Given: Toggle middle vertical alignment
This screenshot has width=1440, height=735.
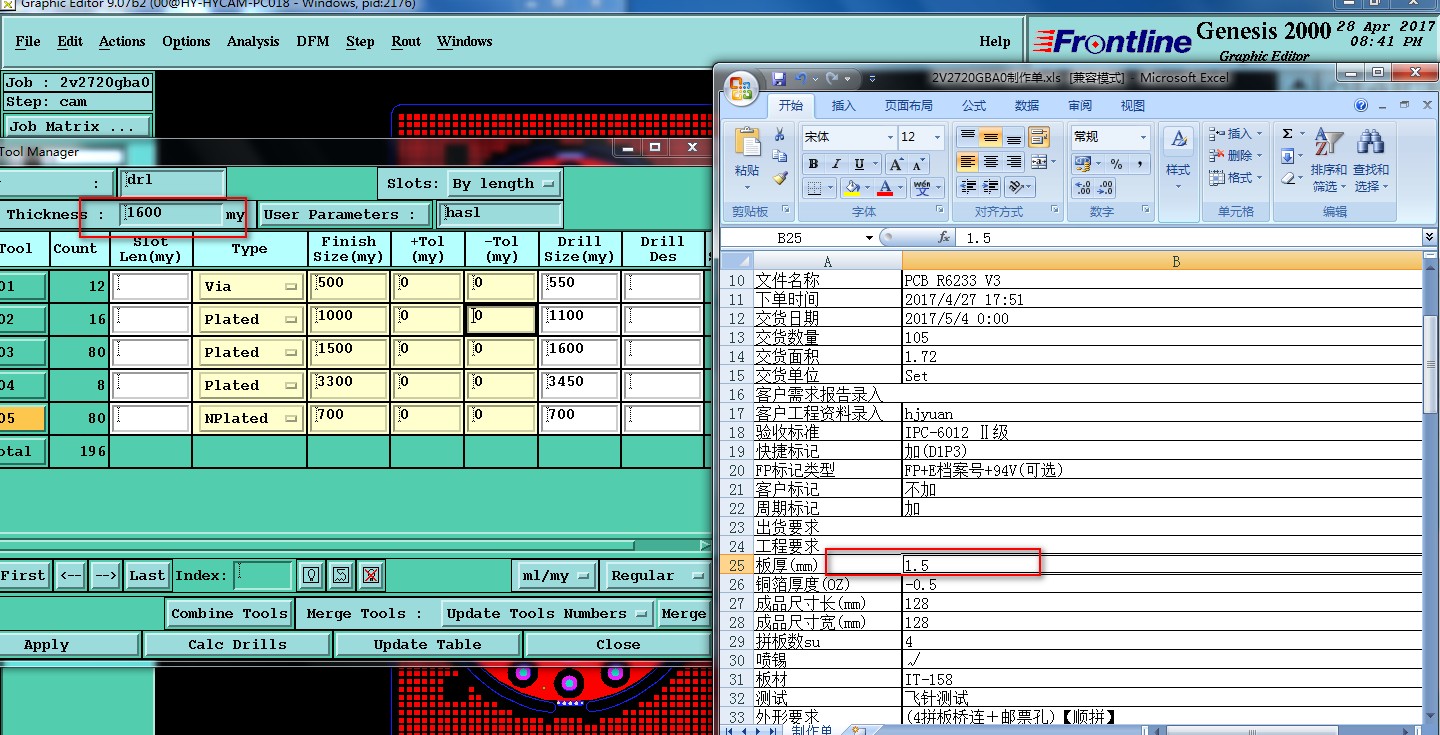Looking at the screenshot, I should [x=991, y=137].
